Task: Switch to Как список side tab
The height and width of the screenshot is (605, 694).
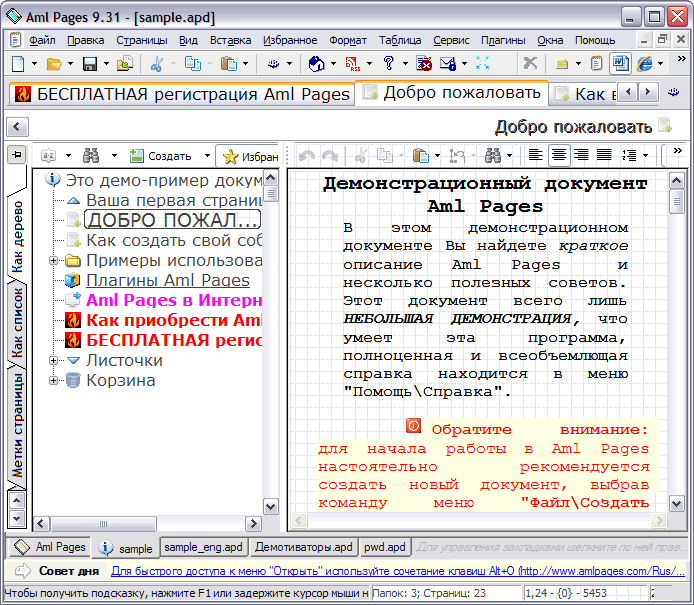Action: (x=17, y=323)
